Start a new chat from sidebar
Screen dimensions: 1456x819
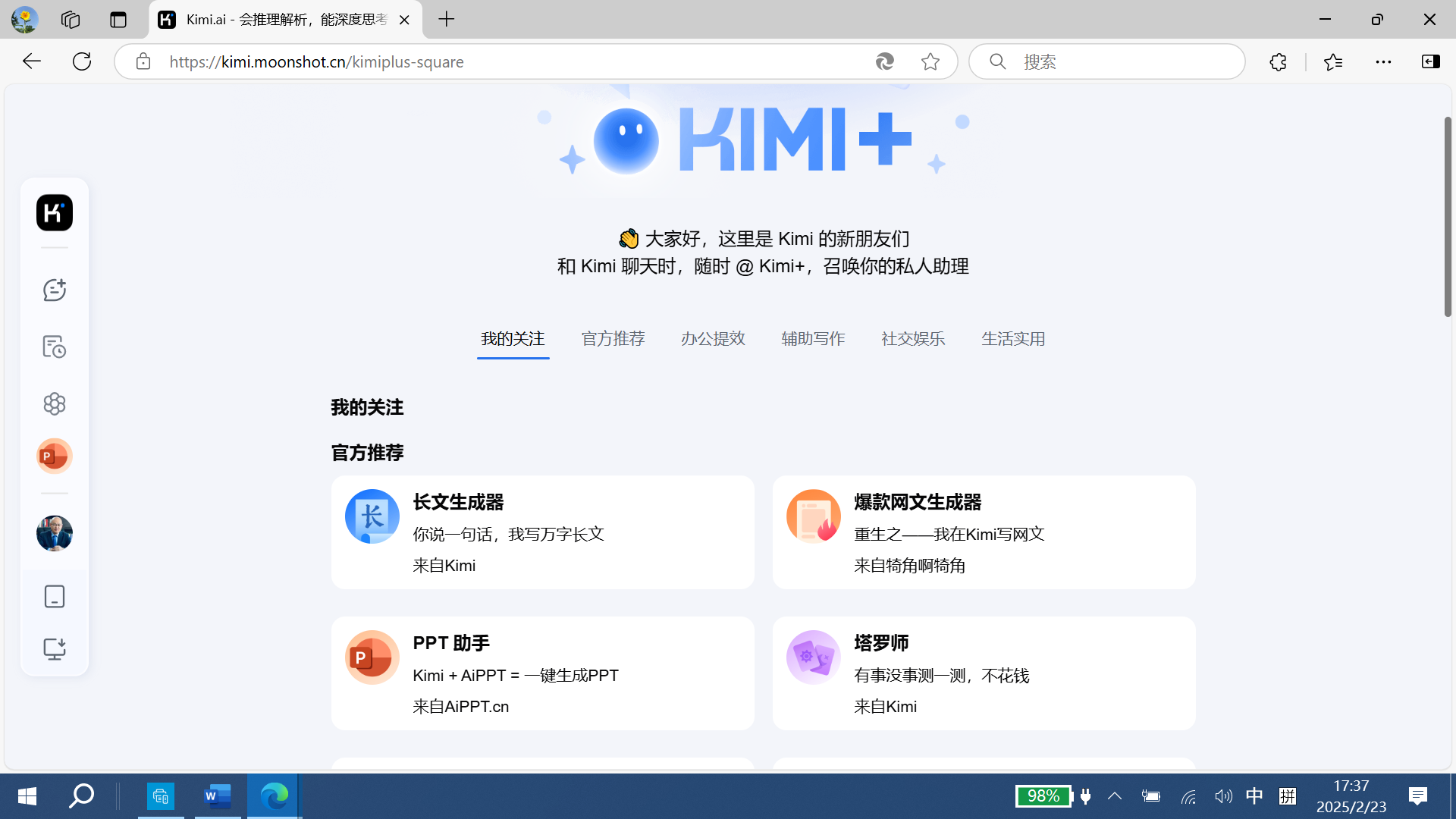[x=55, y=290]
